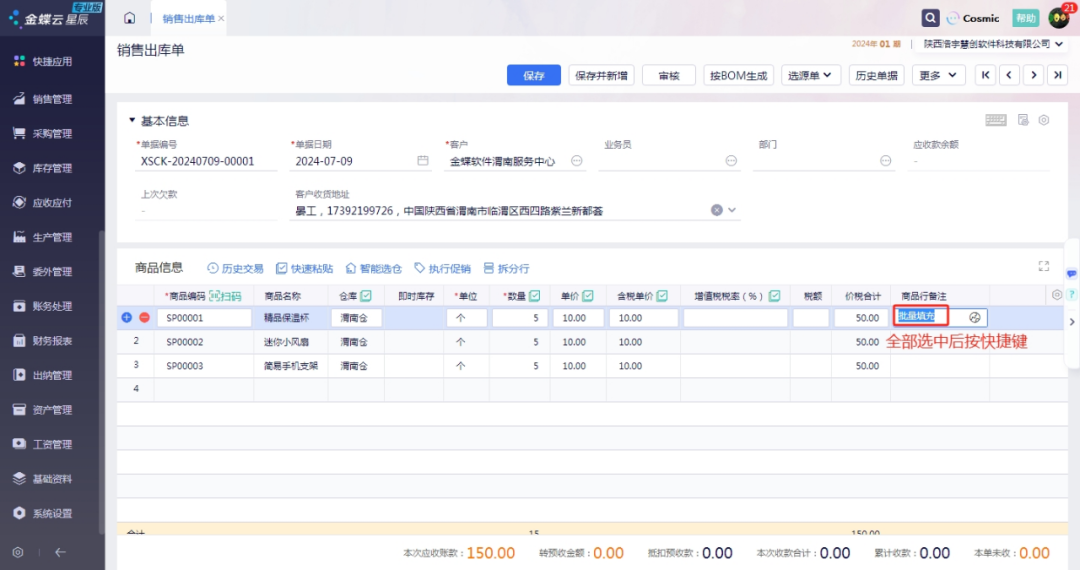Click the 审核 button

tap(668, 75)
